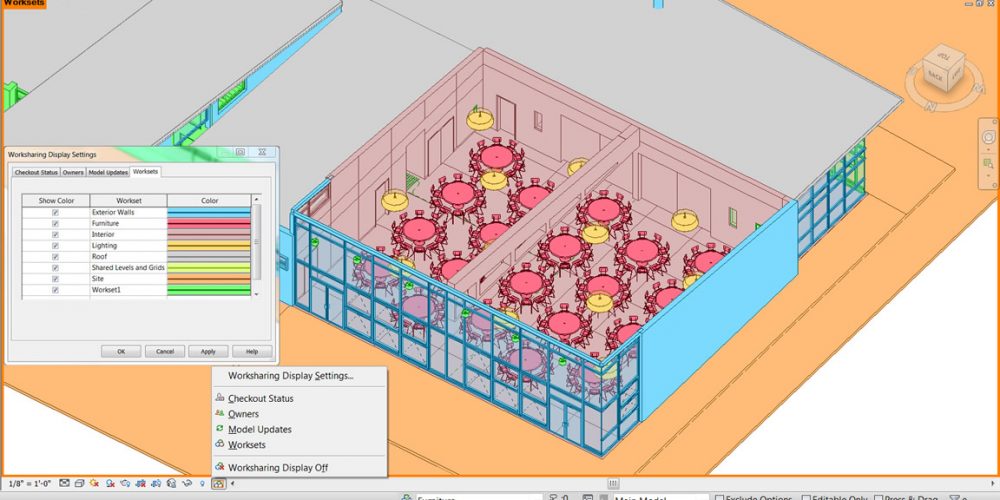The image size is (1000, 500).
Task: Uncheck Show Color for Exterior Walls
Action: (55, 212)
